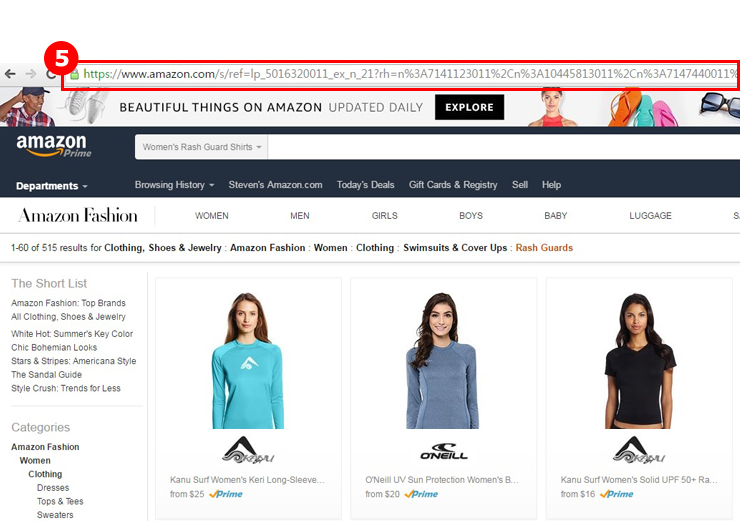Open White Hot: Summer's Key Color
Viewport: 740px width, 532px height.
coord(72,334)
